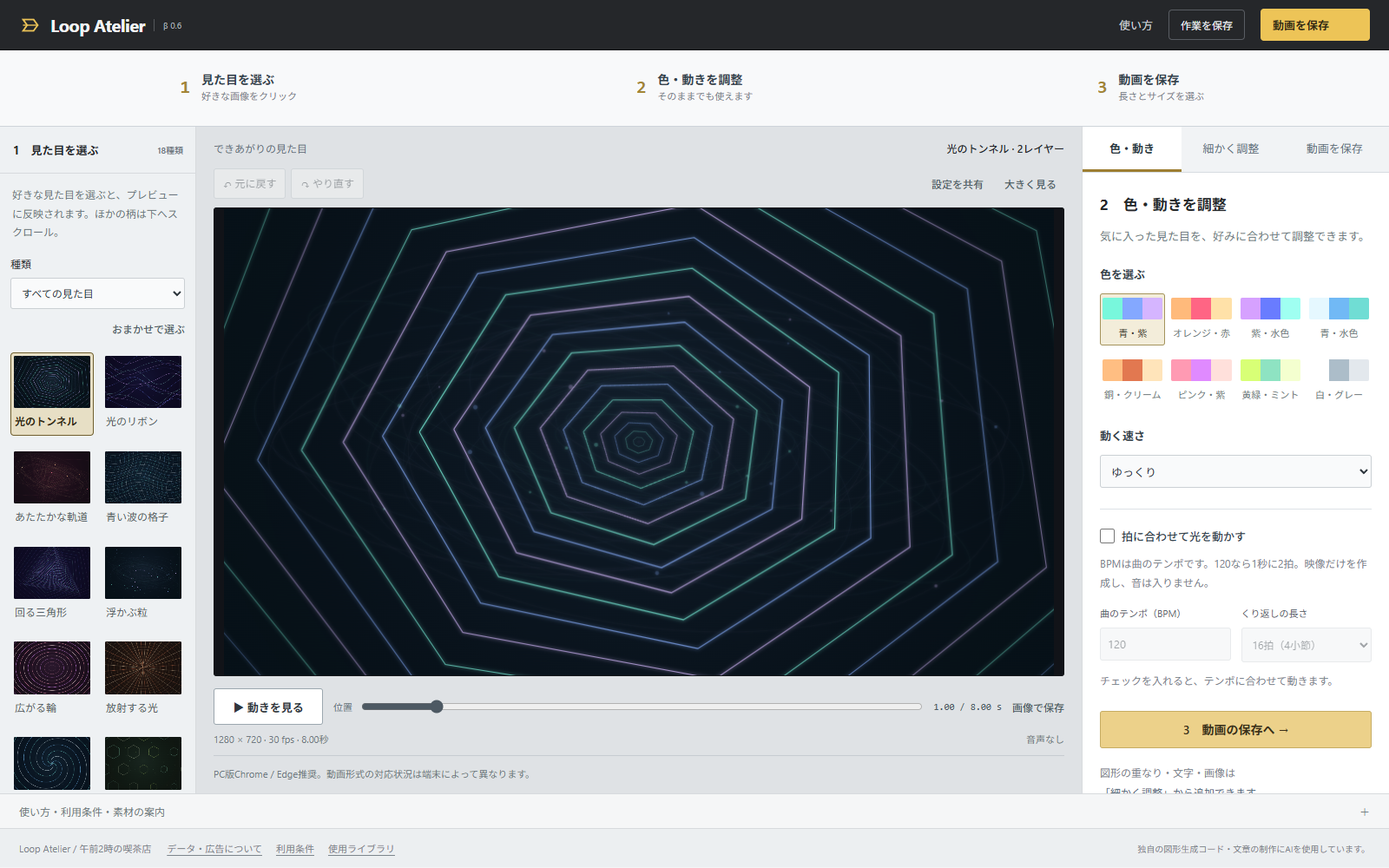This screenshot has width=1389, height=868.
Task: Select 紫・水色 color palette
Action: click(x=1270, y=319)
